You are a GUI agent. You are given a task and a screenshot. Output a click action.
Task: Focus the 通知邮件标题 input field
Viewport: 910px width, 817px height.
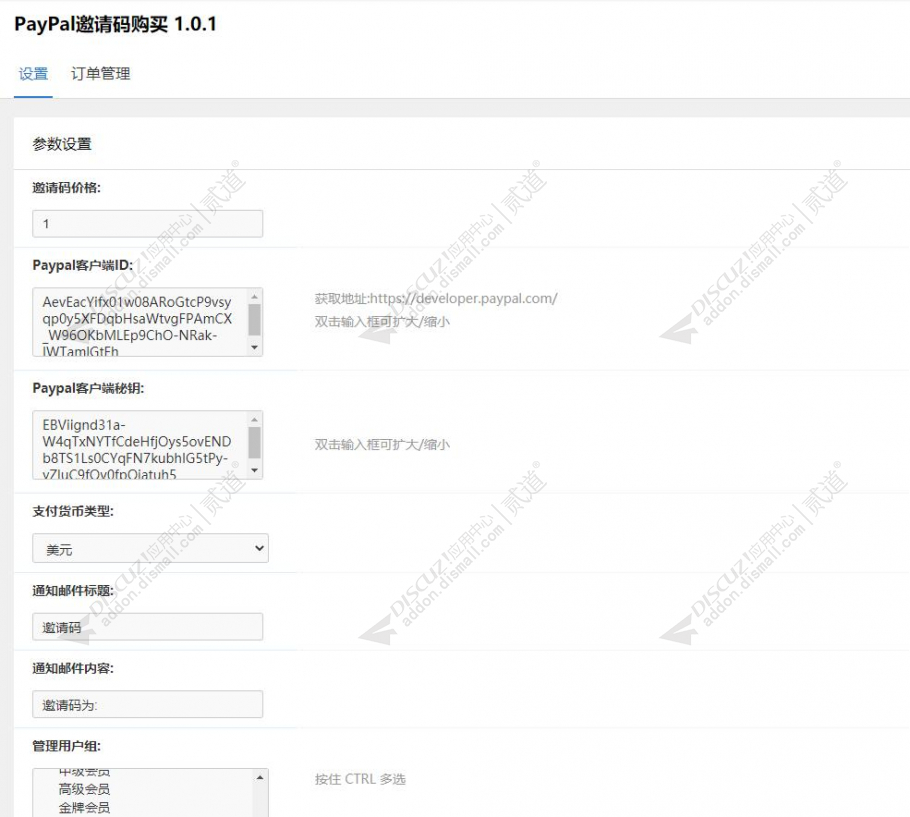(x=147, y=627)
